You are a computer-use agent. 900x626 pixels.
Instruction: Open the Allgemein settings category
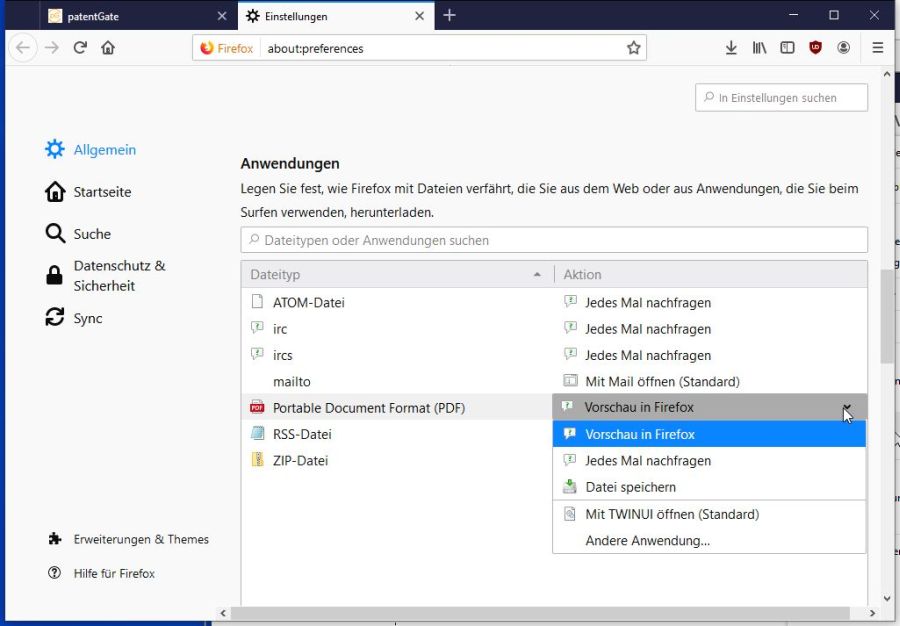coord(91,150)
